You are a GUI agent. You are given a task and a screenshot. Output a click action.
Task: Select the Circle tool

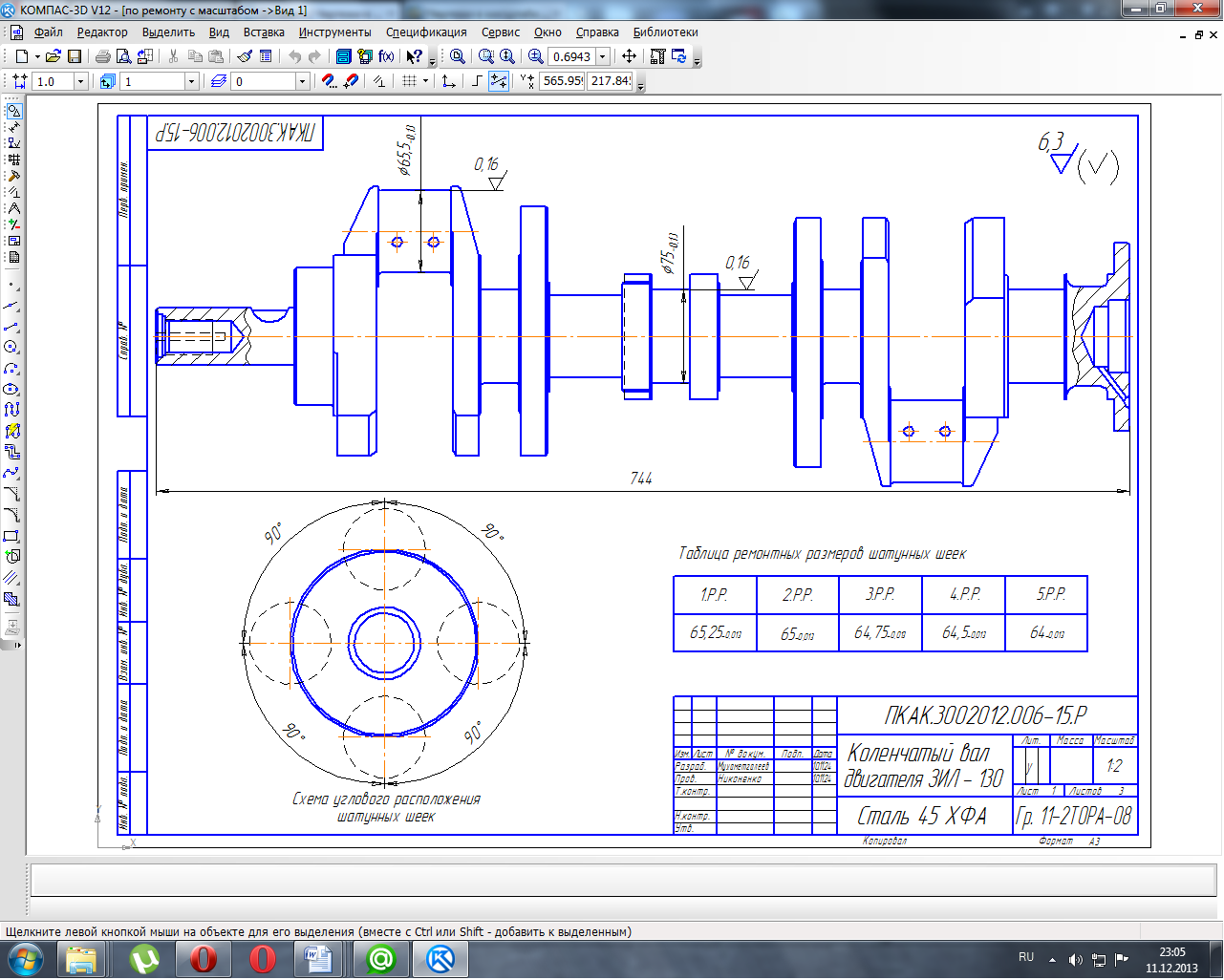11,348
